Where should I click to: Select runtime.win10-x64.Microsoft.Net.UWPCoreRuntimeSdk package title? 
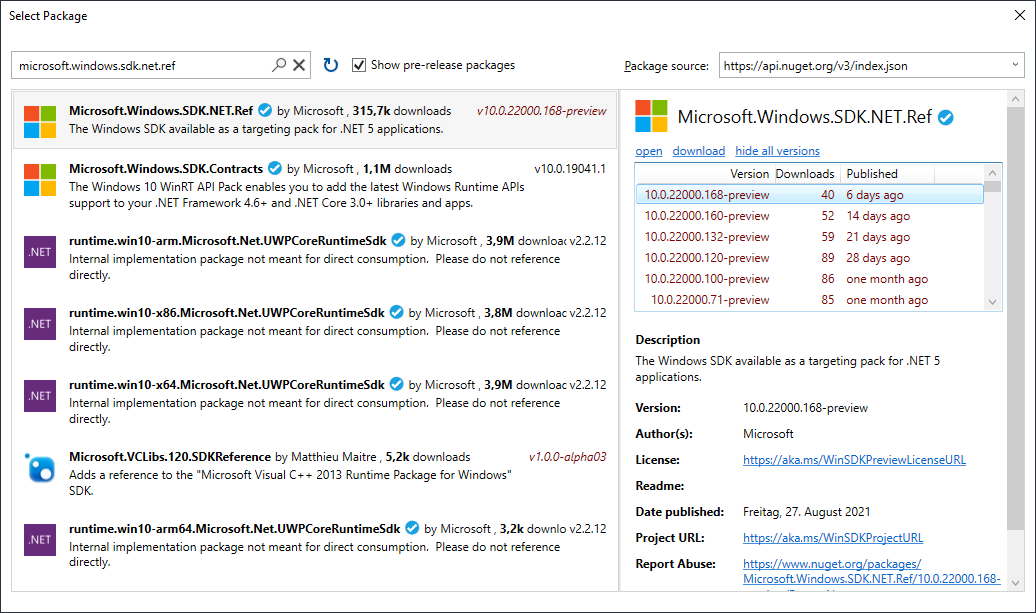(227, 384)
